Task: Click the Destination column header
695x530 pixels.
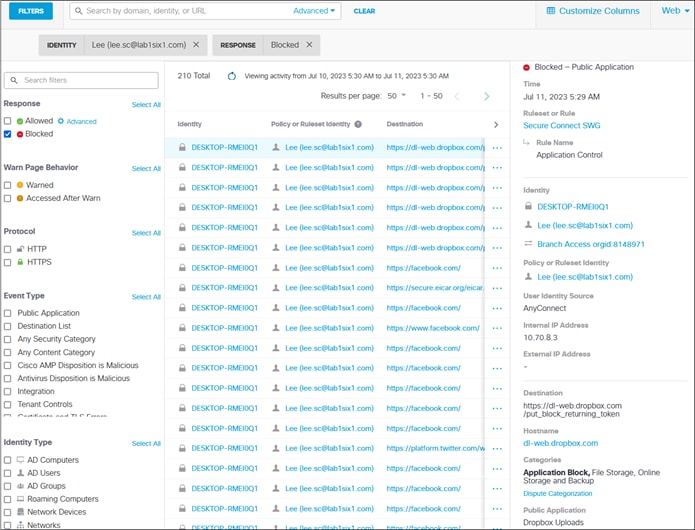Action: tap(405, 124)
